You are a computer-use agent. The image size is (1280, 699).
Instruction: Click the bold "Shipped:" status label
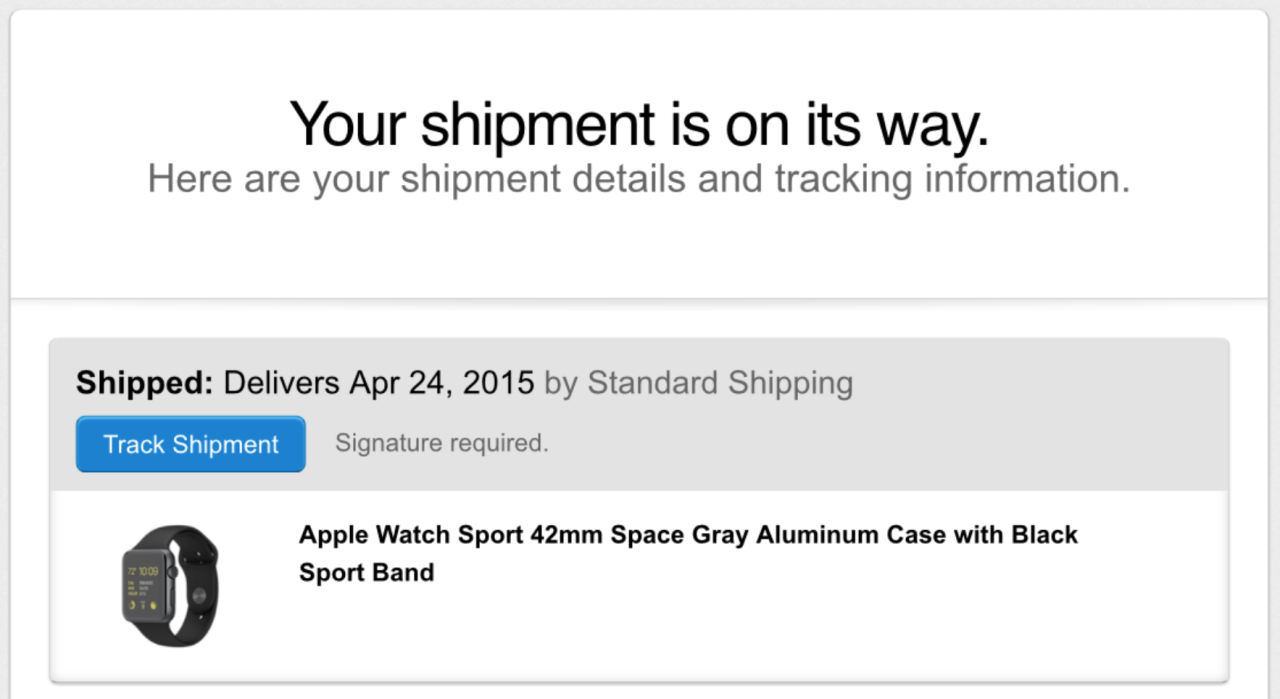click(x=144, y=383)
